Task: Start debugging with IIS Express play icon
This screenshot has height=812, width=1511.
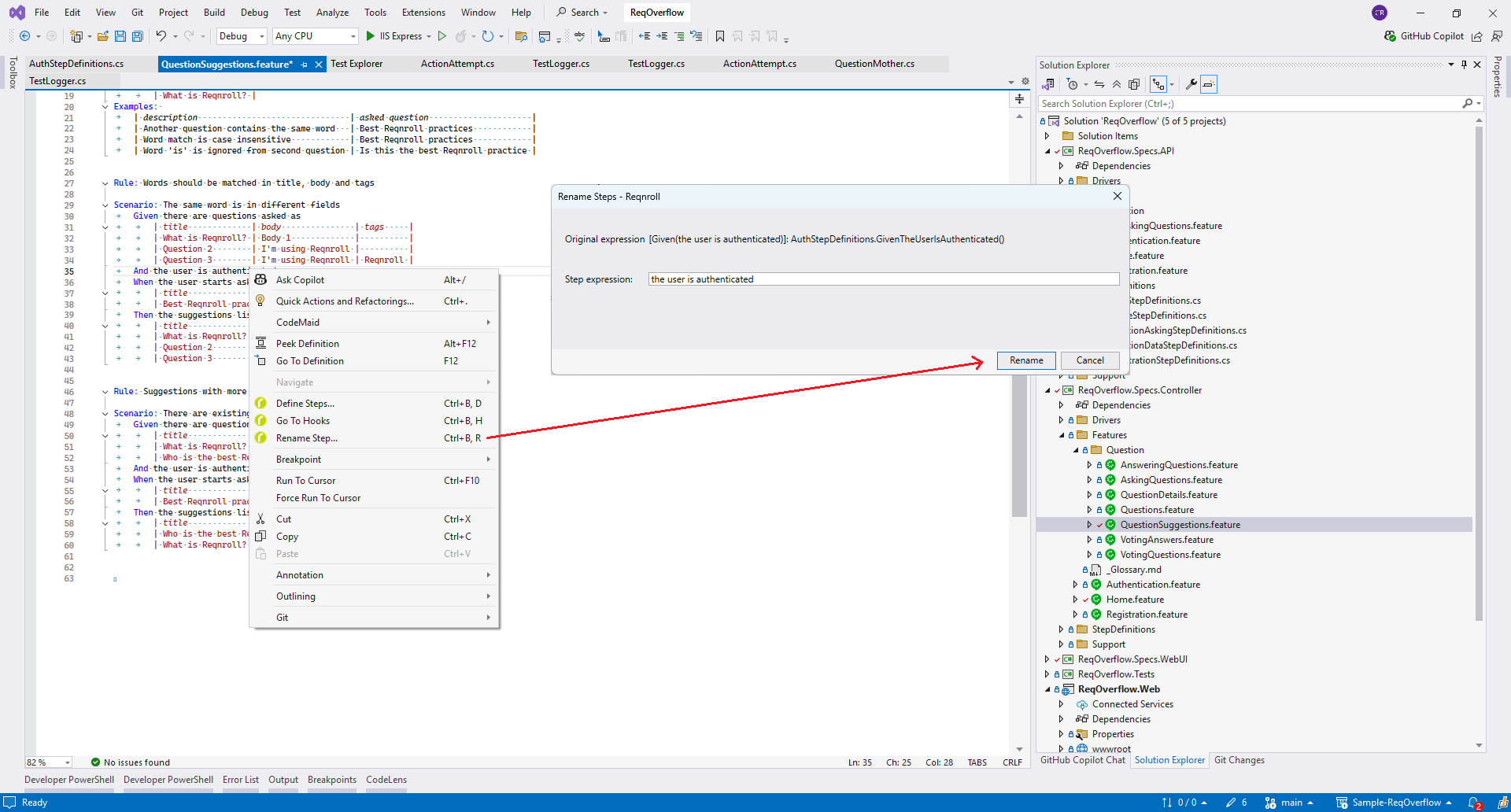Action: coord(370,36)
